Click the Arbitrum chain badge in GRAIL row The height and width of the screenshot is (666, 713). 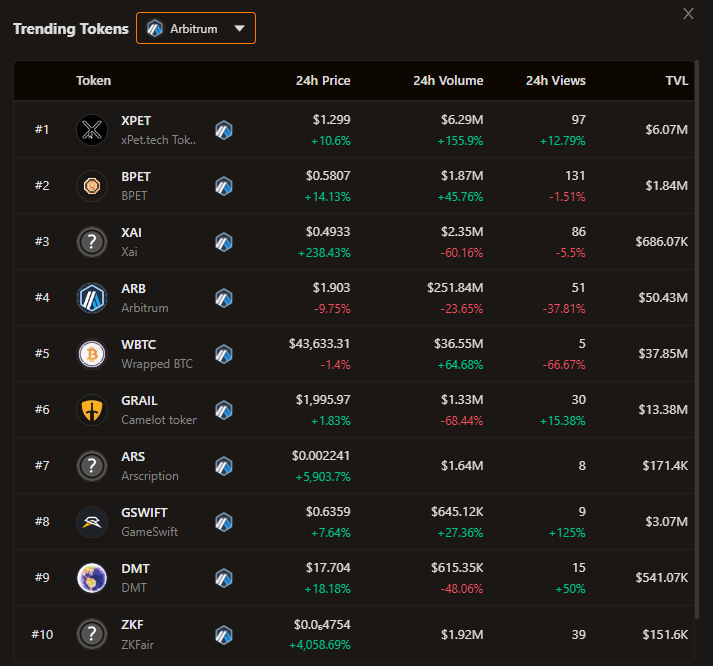point(224,410)
